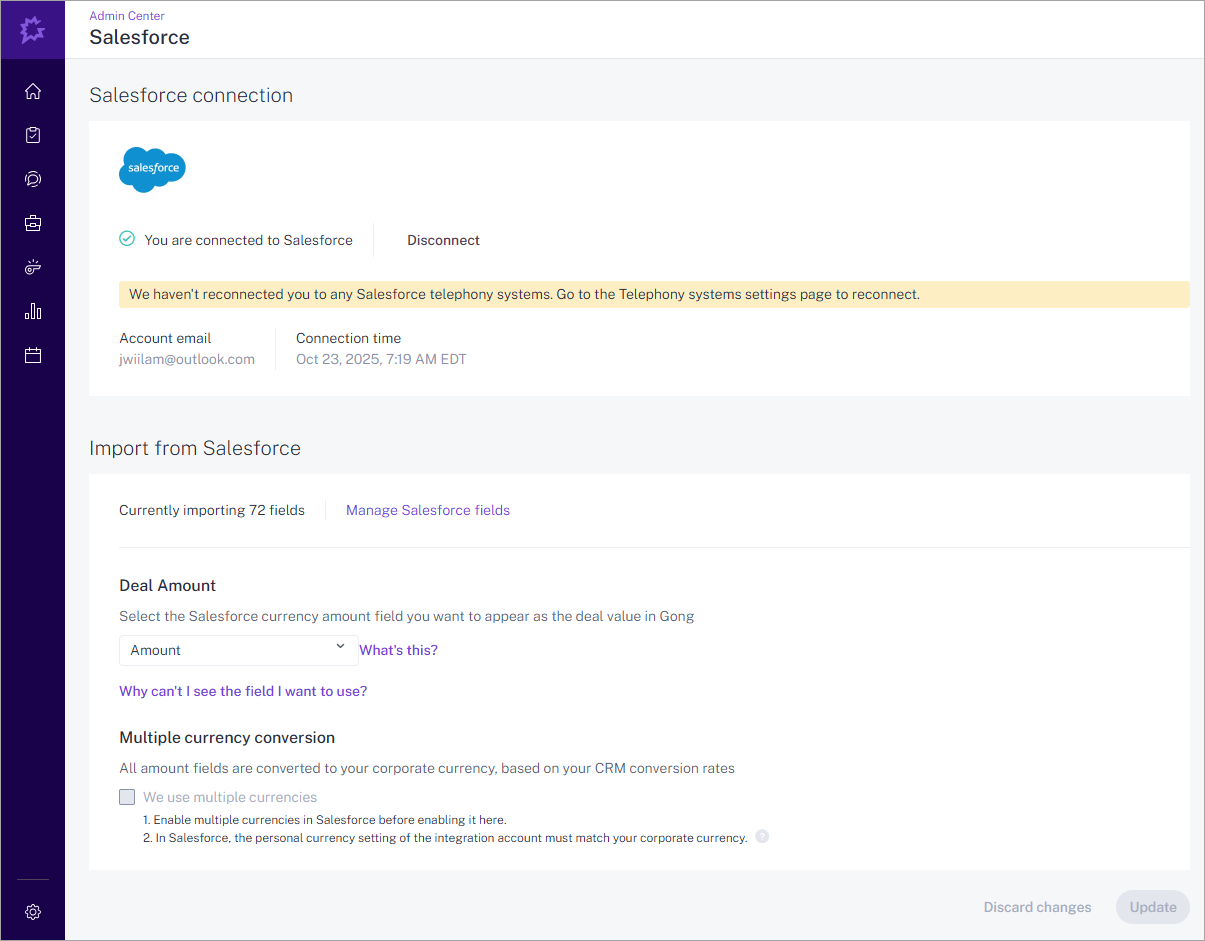The width and height of the screenshot is (1205, 941).
Task: Open the Home icon in sidebar
Action: click(33, 91)
